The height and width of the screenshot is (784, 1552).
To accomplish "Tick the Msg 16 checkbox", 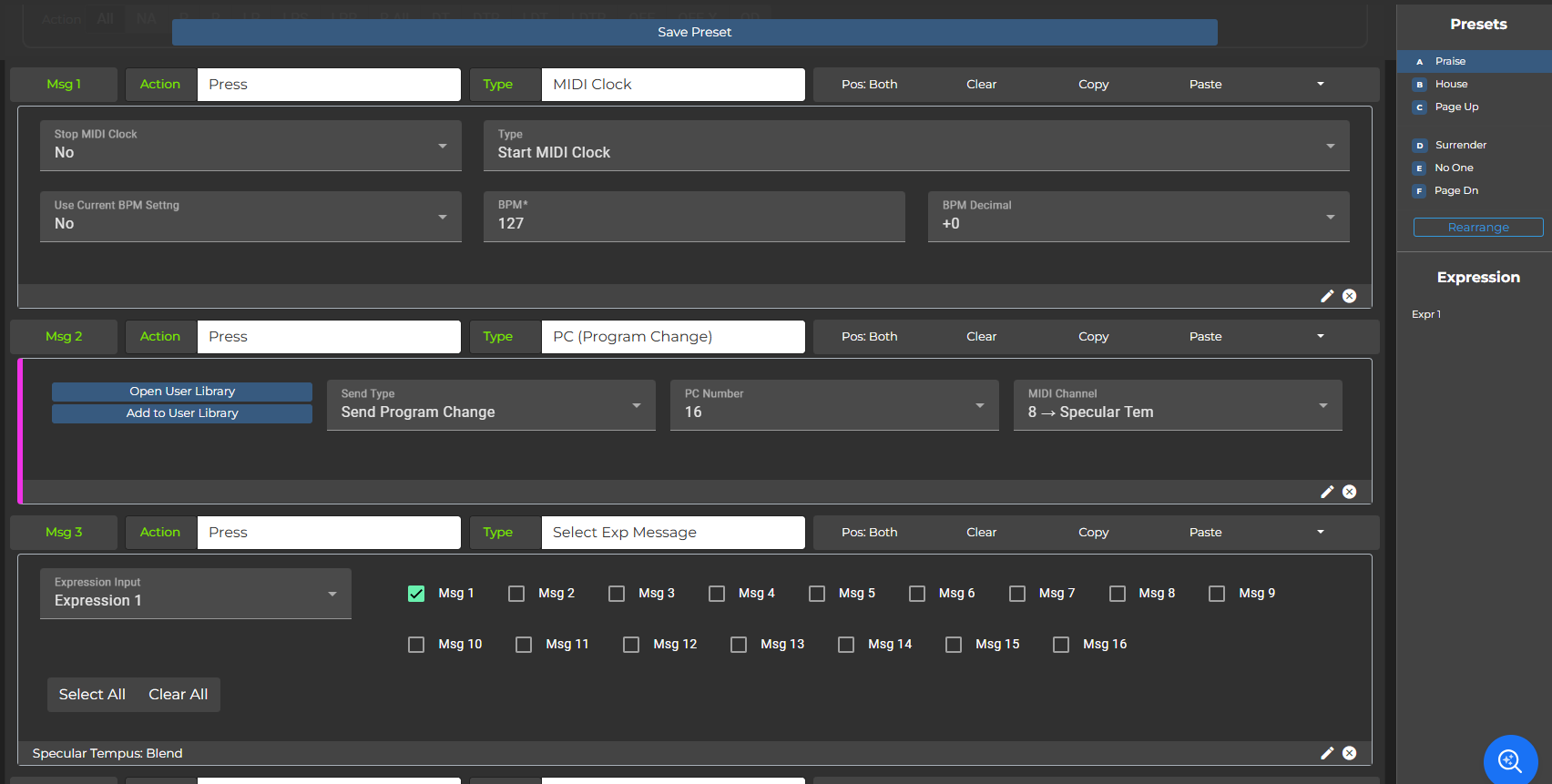I will [1061, 645].
